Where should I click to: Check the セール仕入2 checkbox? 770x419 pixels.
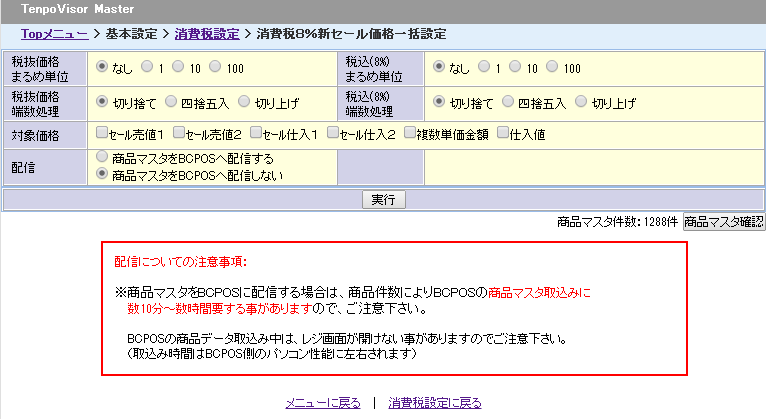click(x=333, y=132)
